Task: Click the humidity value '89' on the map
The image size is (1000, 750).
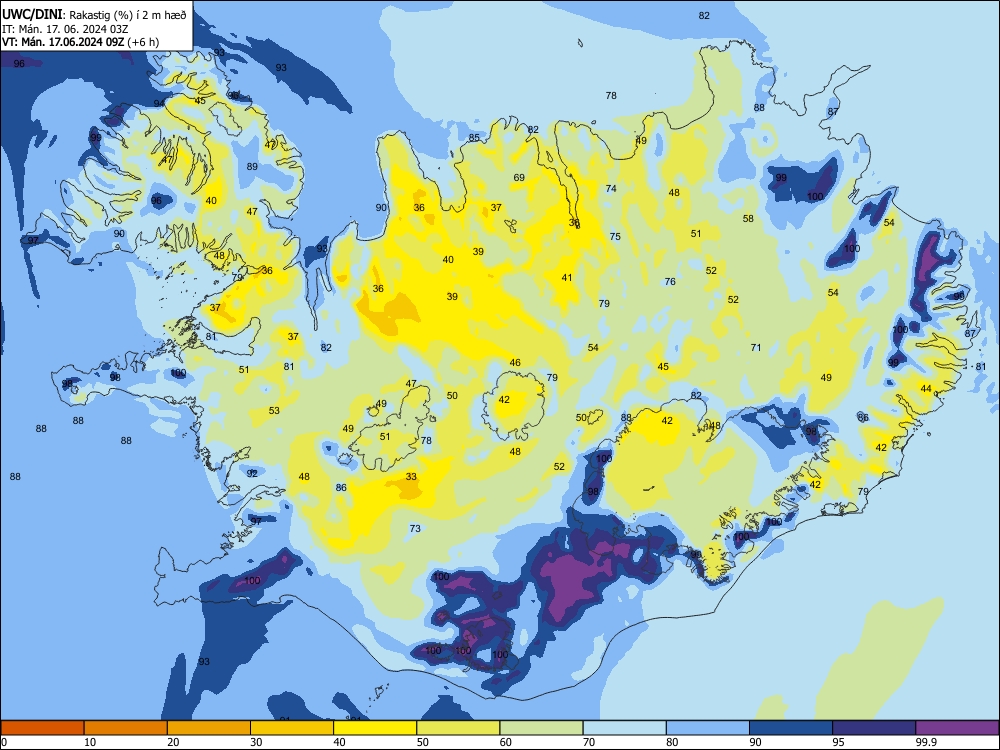Action: [x=253, y=166]
